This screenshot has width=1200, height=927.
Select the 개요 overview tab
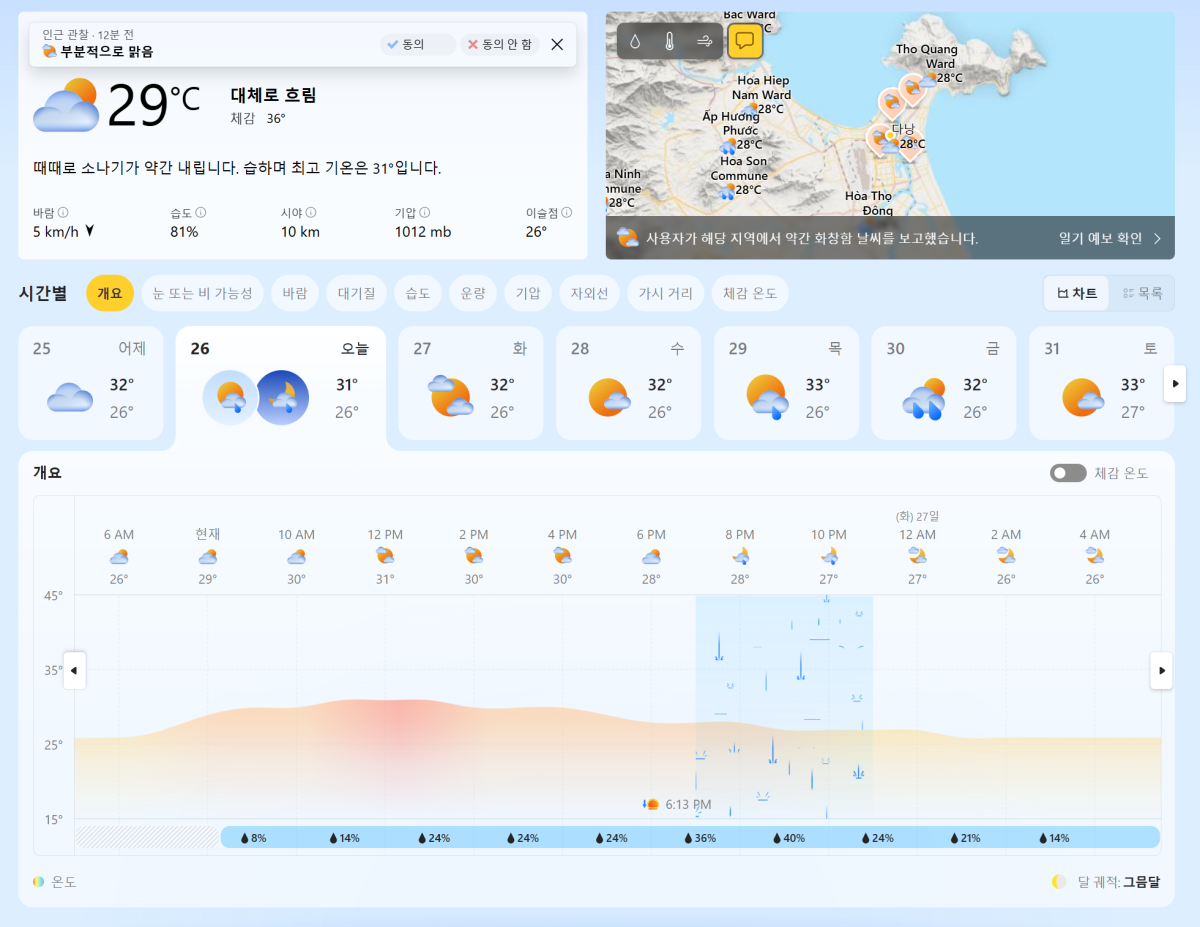(110, 293)
